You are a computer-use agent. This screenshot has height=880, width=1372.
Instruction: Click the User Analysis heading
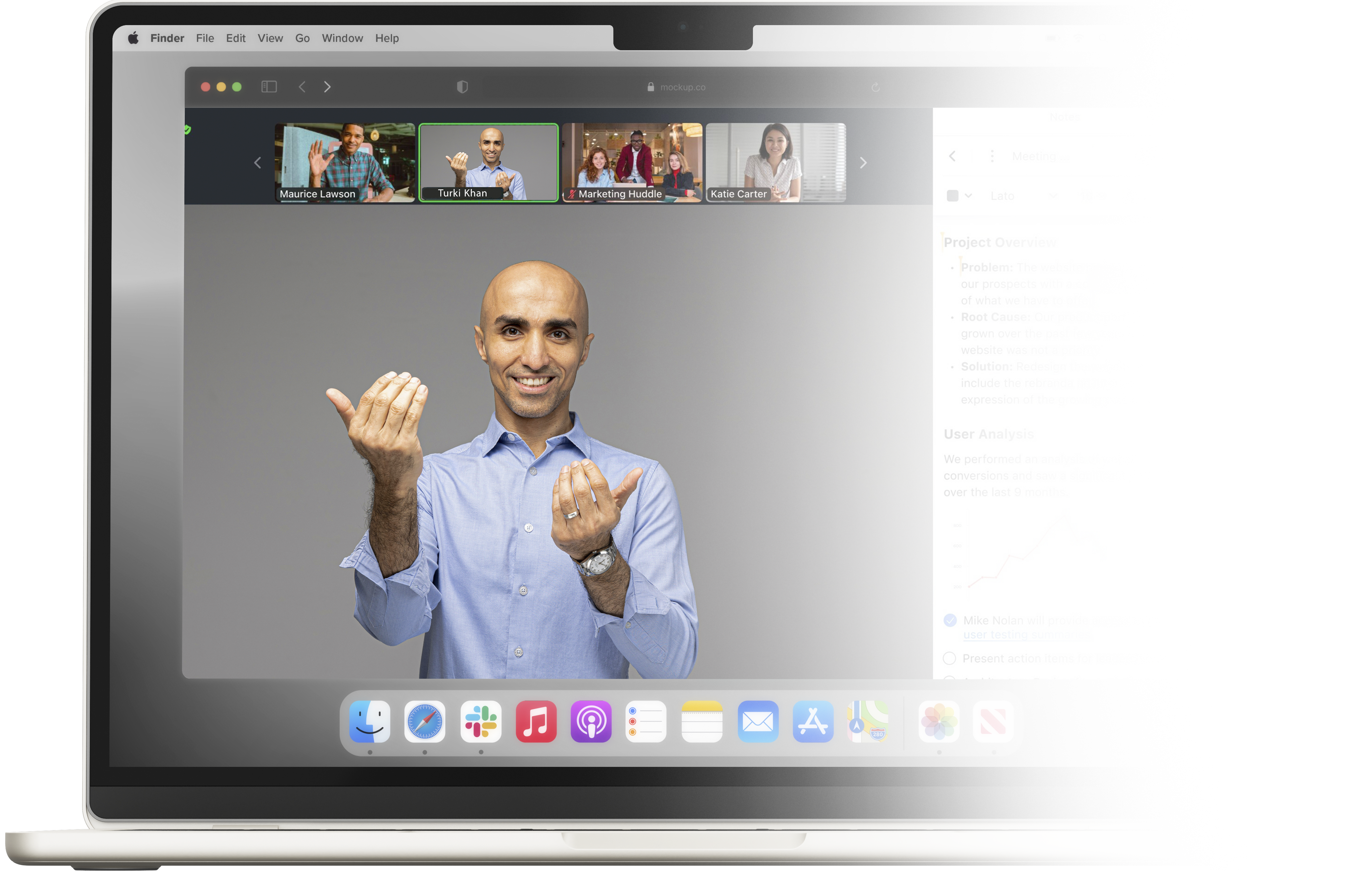(988, 434)
